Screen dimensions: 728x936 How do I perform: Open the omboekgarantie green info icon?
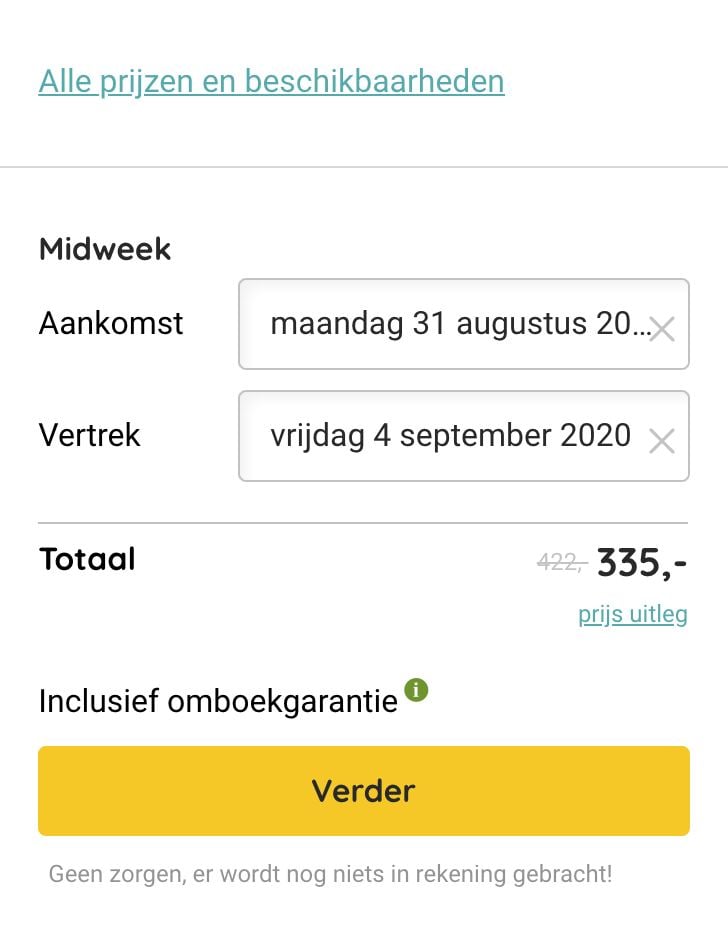pos(417,690)
